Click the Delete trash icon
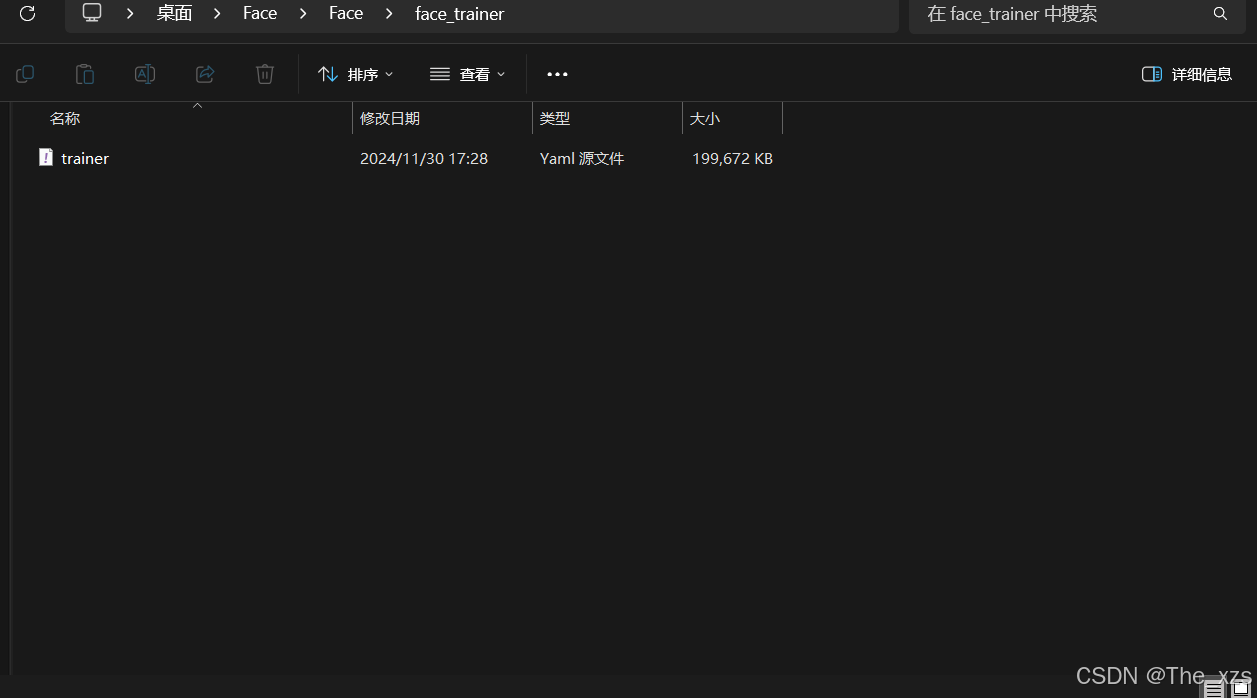Screen dimensions: 1257x698 [x=265, y=74]
